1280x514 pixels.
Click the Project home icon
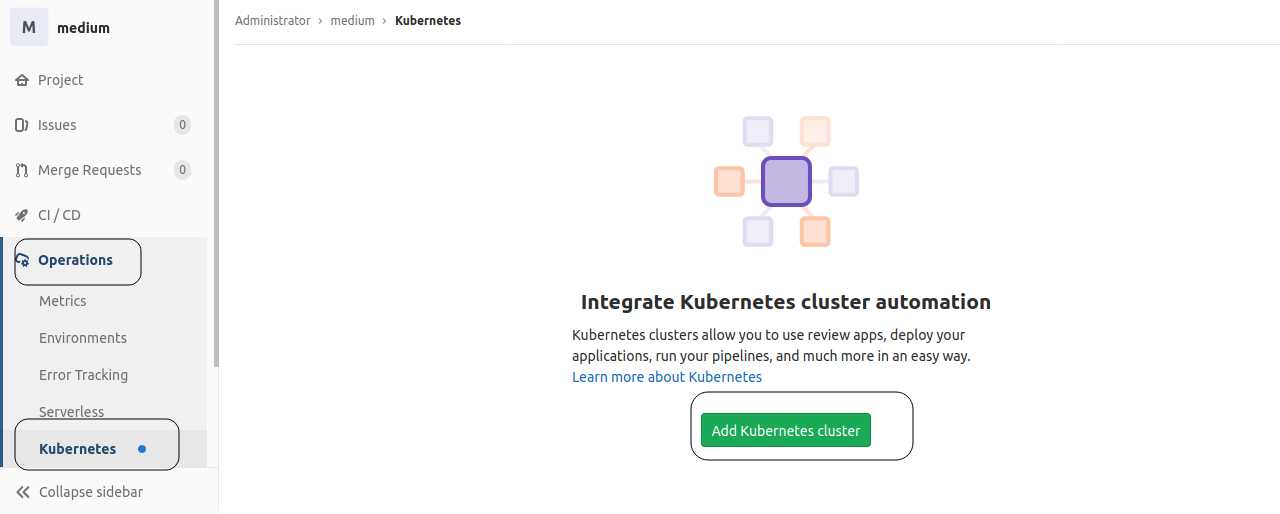[x=22, y=80]
